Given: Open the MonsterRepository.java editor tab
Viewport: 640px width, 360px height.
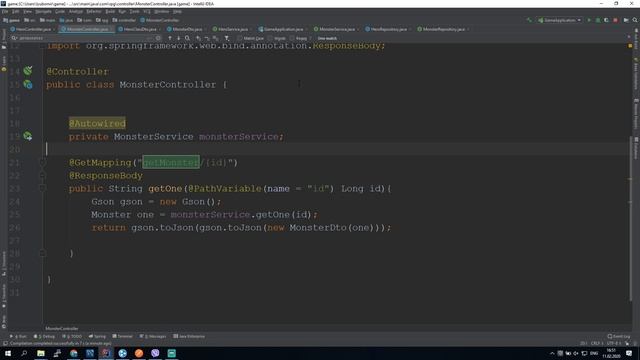Looking at the screenshot, I should (444, 29).
